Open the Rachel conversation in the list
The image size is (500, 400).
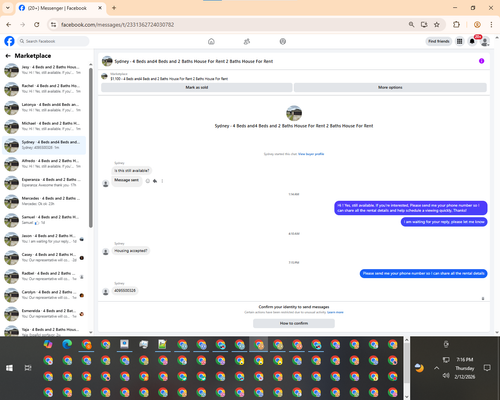coord(44,89)
